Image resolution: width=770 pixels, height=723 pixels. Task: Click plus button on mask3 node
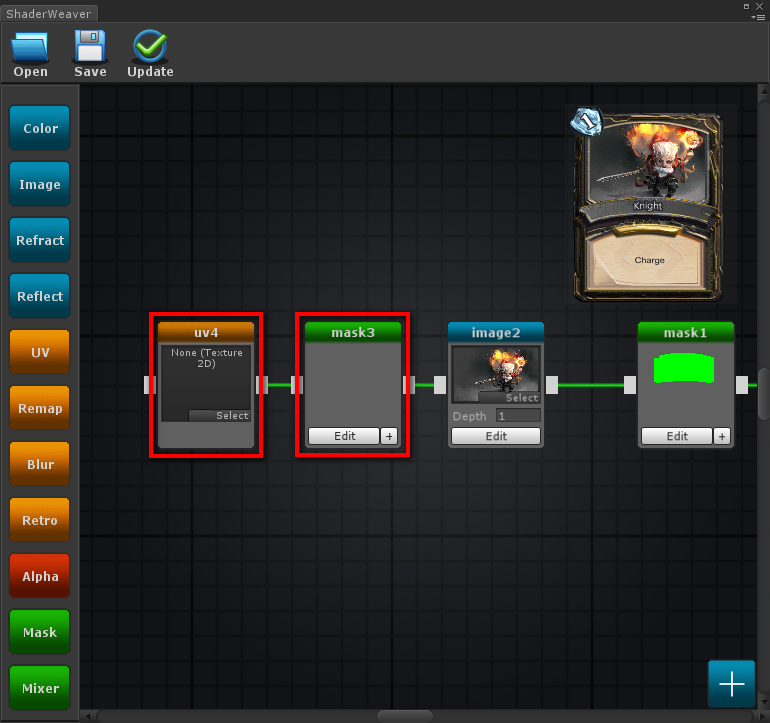[389, 436]
